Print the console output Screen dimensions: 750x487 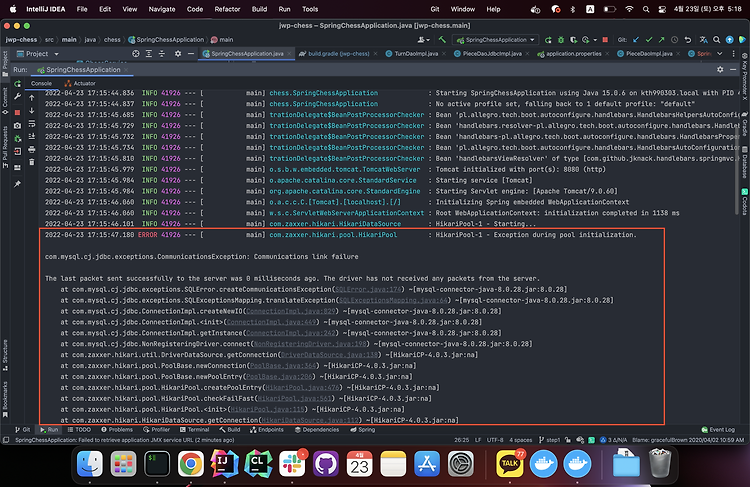tap(32, 149)
